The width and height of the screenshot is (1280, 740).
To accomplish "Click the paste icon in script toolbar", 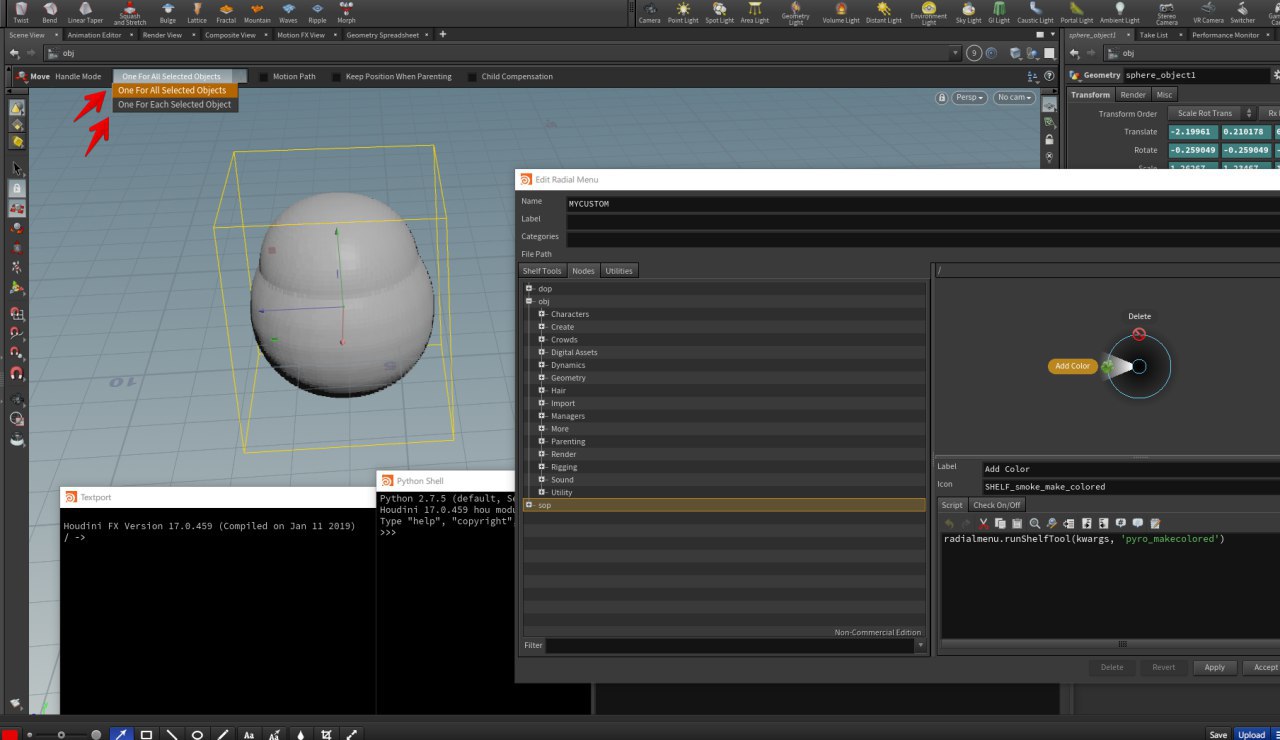I will (1017, 523).
